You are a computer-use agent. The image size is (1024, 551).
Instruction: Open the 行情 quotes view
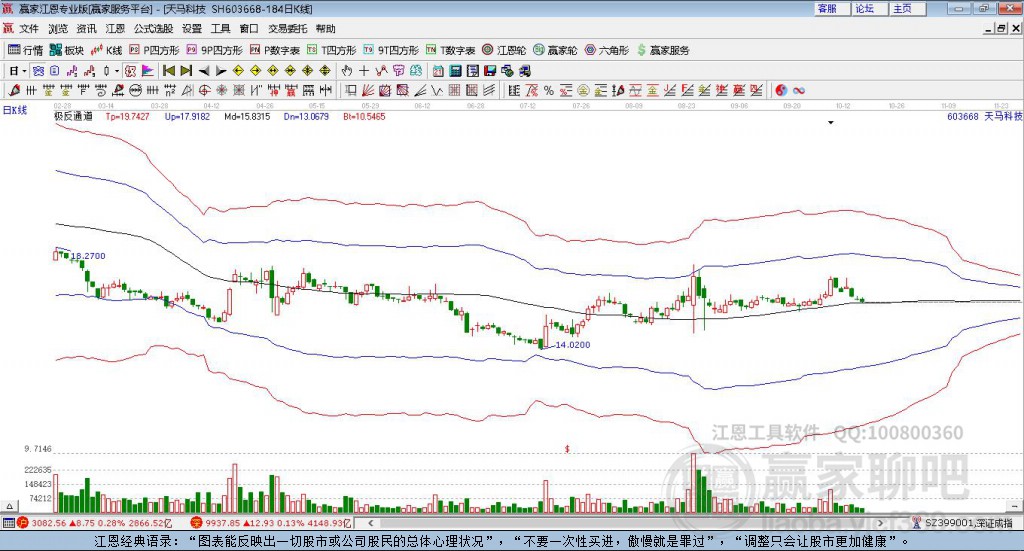(x=25, y=50)
